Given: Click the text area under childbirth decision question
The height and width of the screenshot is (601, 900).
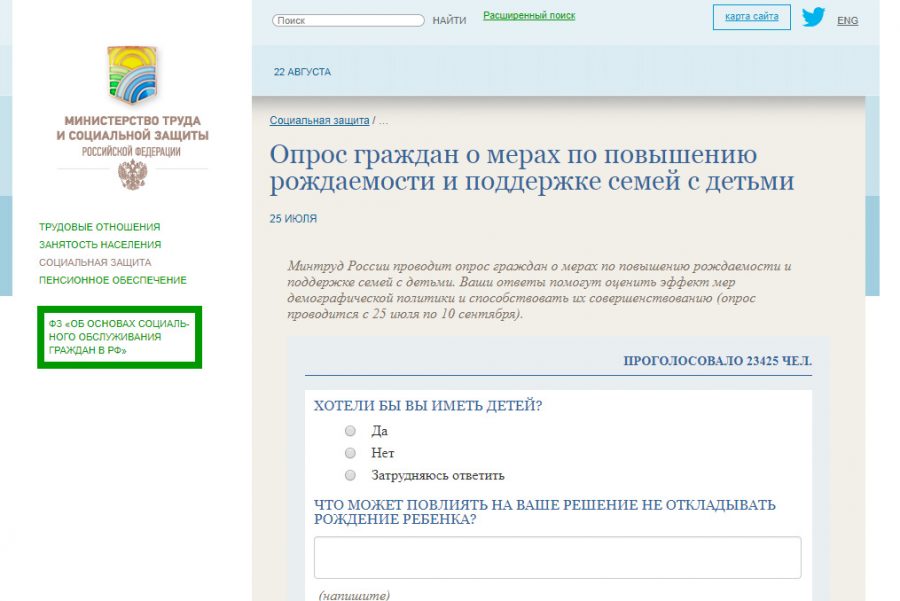Looking at the screenshot, I should tap(557, 557).
